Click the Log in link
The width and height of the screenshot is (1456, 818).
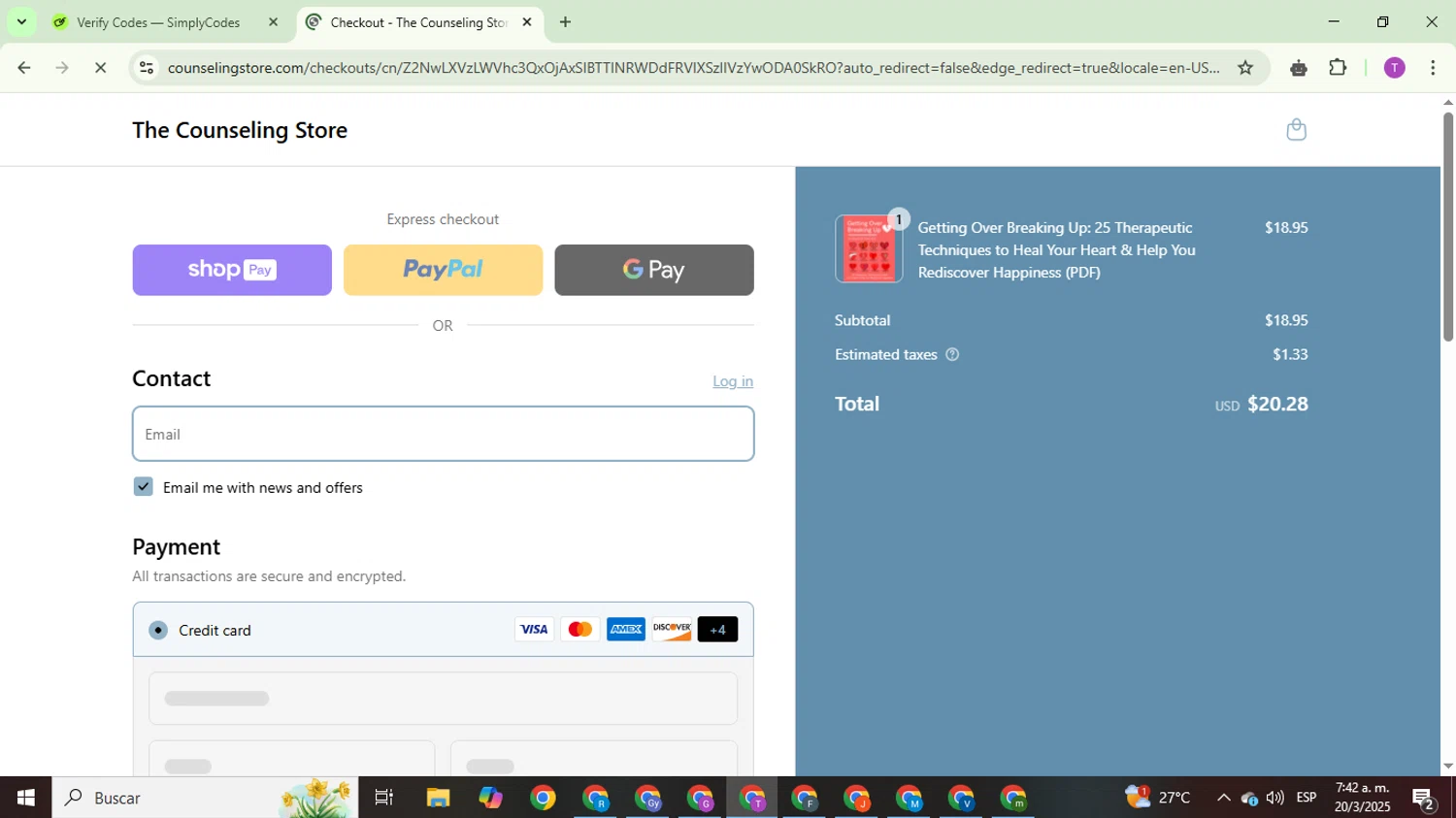tap(733, 381)
